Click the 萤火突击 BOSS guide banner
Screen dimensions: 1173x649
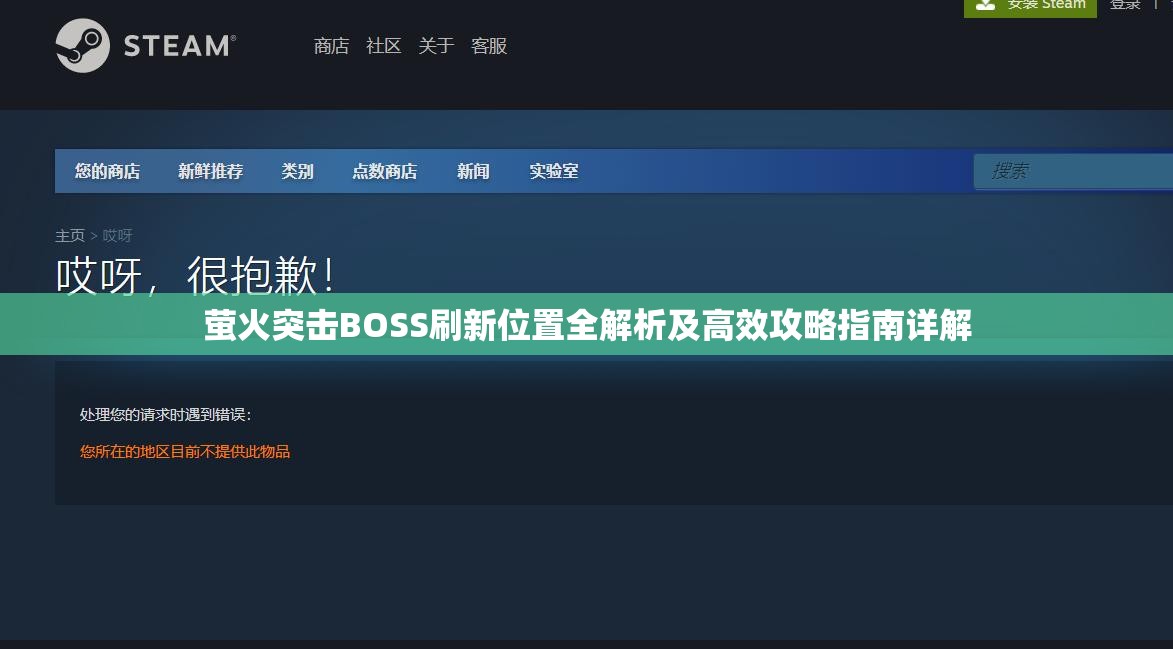[586, 323]
